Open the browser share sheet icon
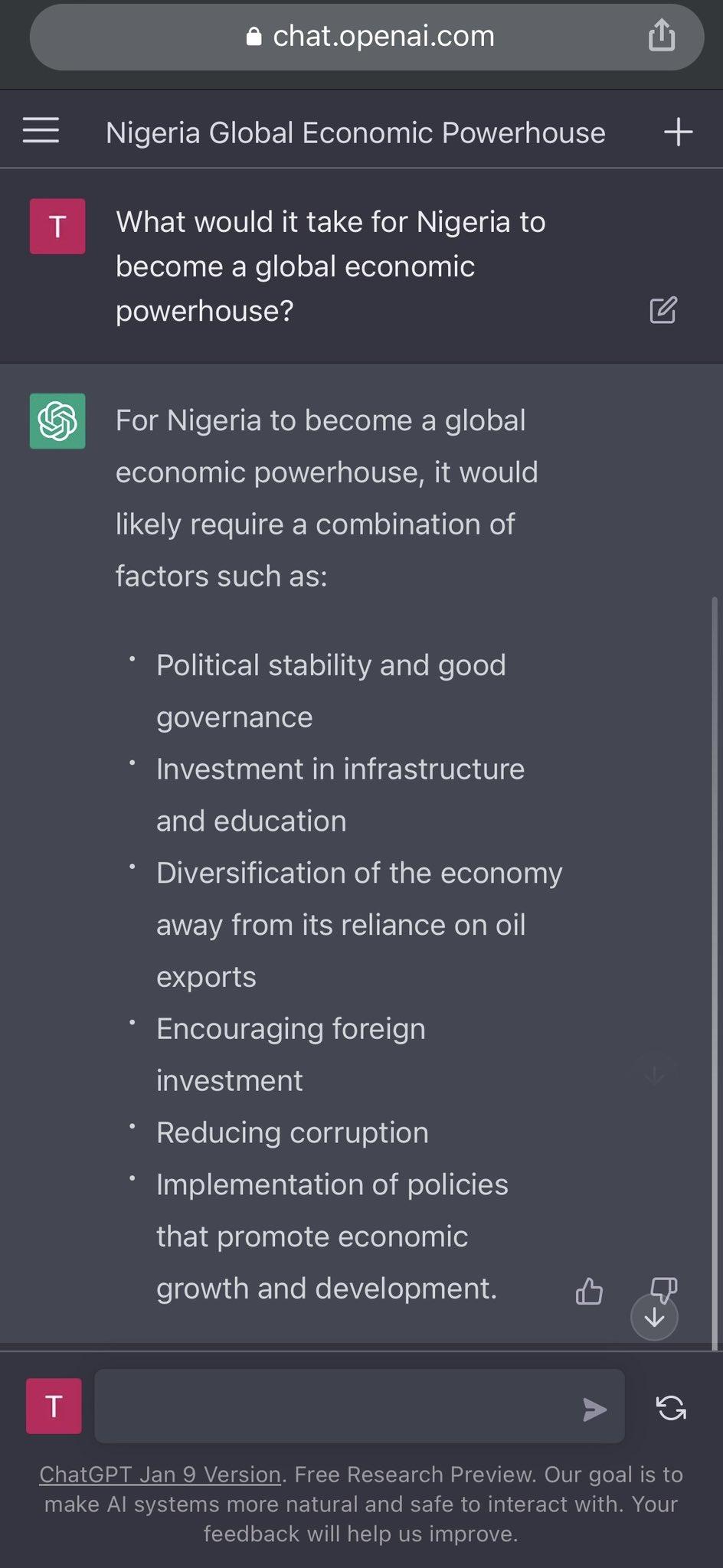 pos(662,35)
